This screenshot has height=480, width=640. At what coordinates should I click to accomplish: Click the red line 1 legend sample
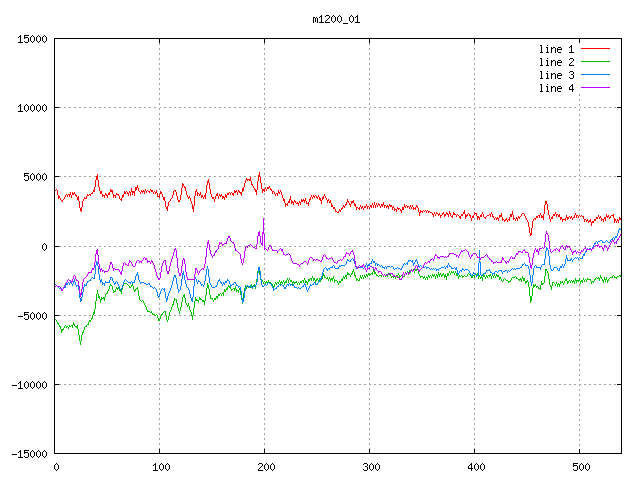point(596,49)
